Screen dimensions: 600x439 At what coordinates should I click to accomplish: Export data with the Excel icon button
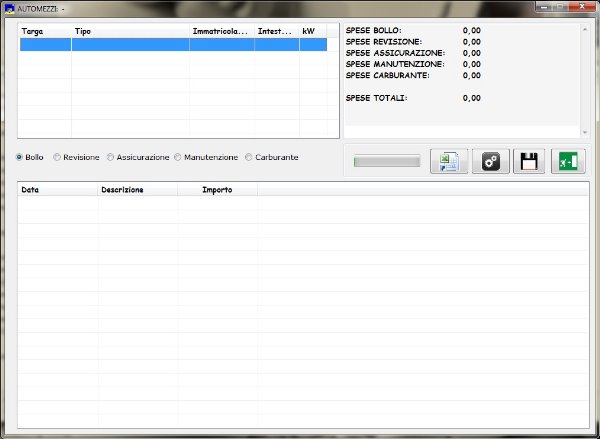point(449,162)
